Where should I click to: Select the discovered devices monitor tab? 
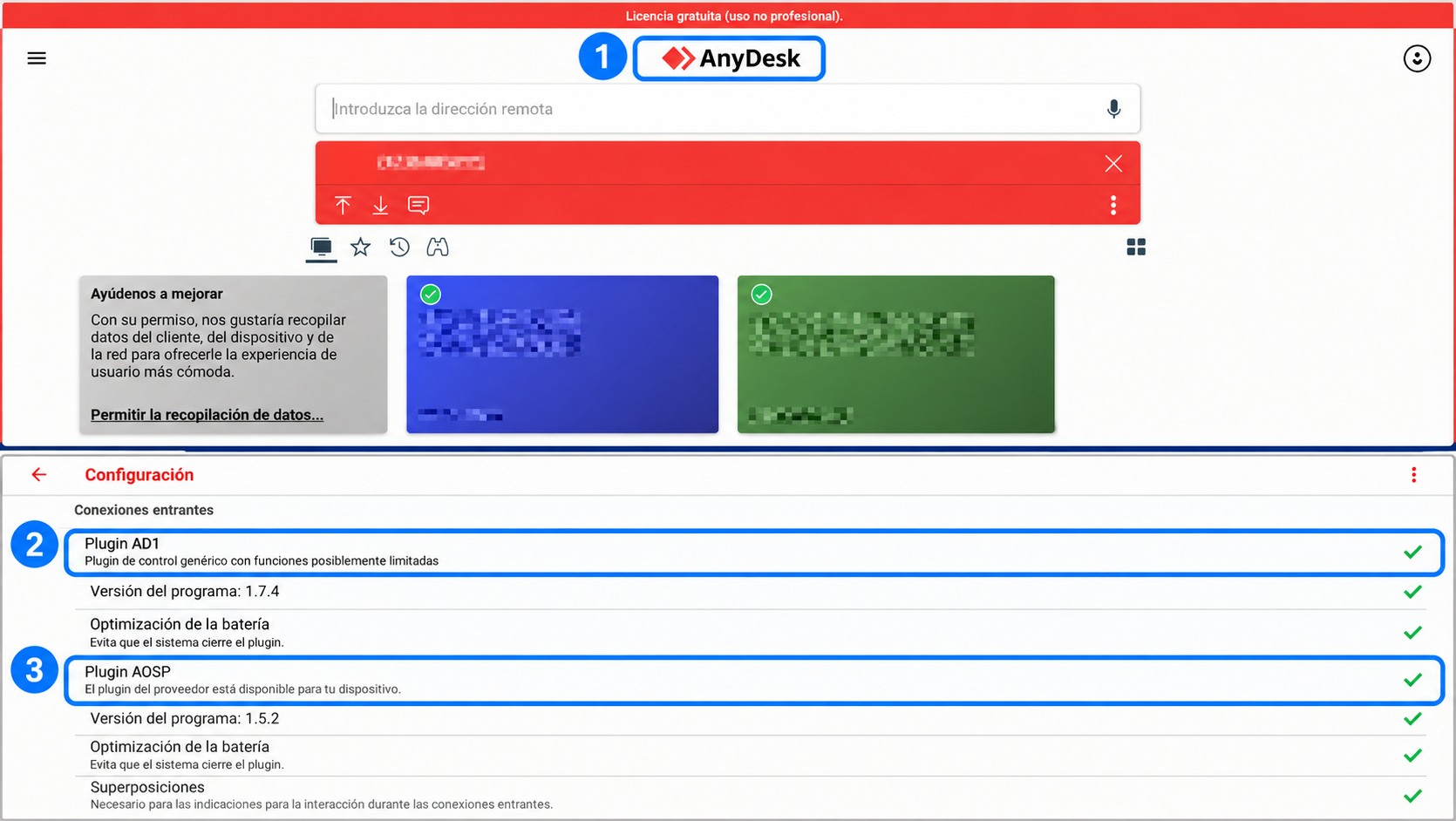(x=322, y=248)
